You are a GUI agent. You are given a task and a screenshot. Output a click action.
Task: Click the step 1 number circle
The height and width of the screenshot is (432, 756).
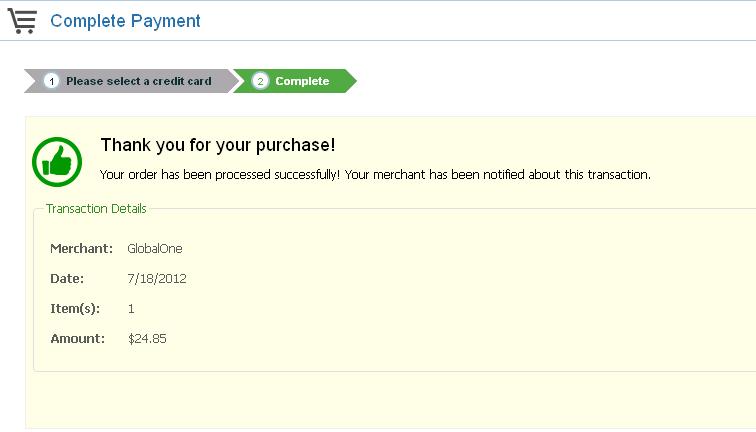(x=51, y=81)
